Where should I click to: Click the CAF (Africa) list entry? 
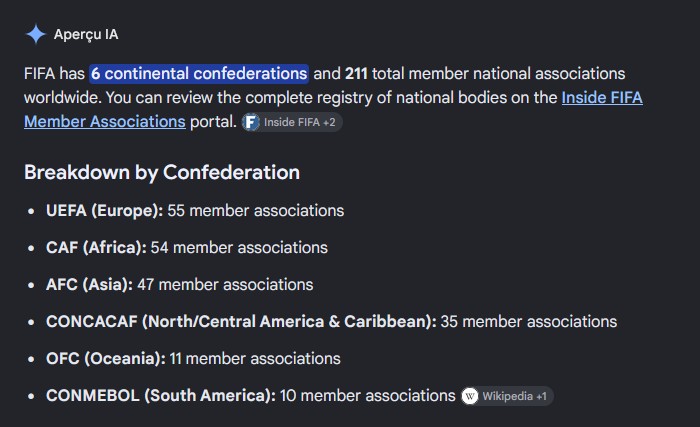[187, 247]
